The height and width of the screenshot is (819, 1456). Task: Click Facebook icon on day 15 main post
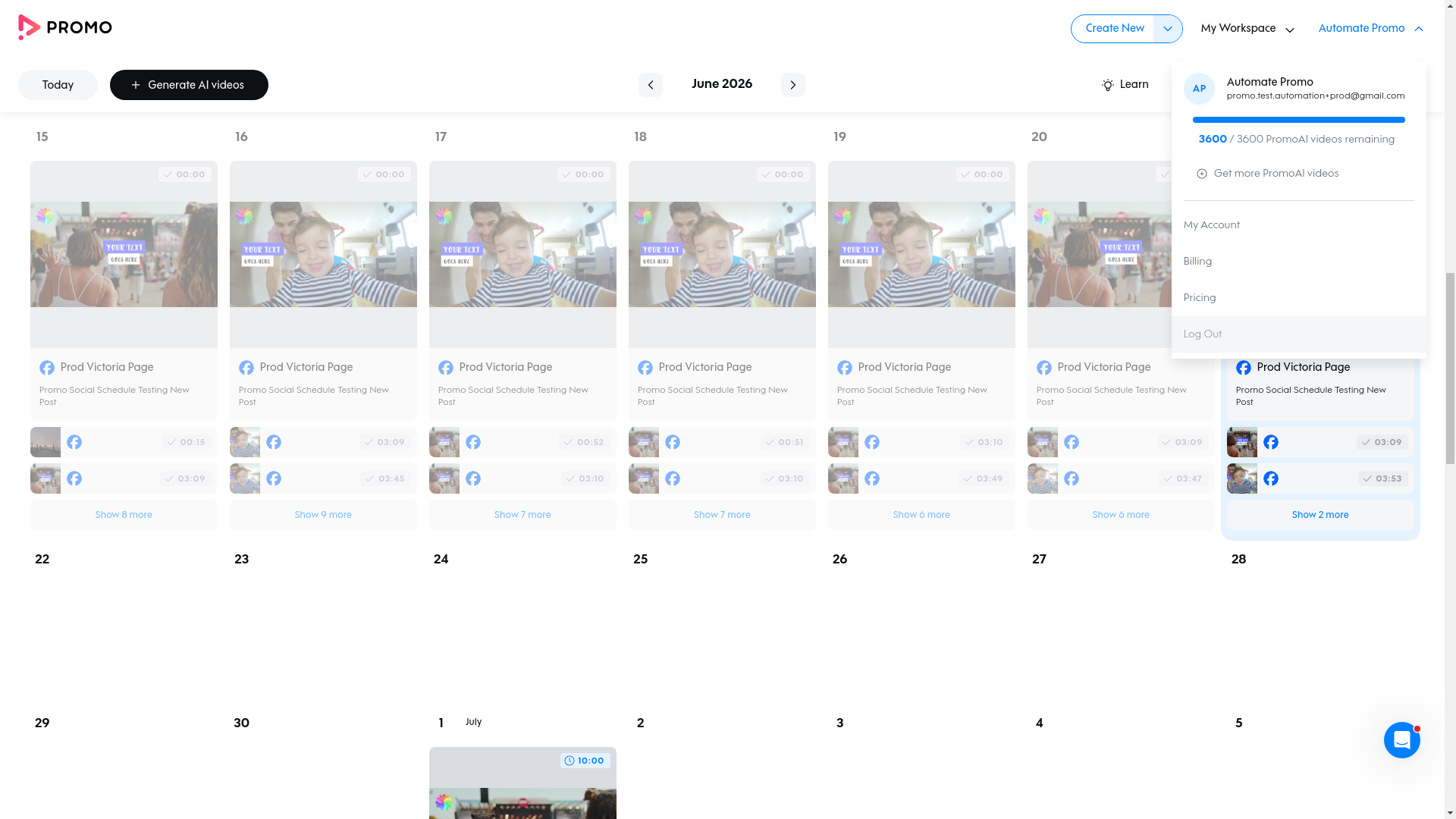[x=47, y=368]
